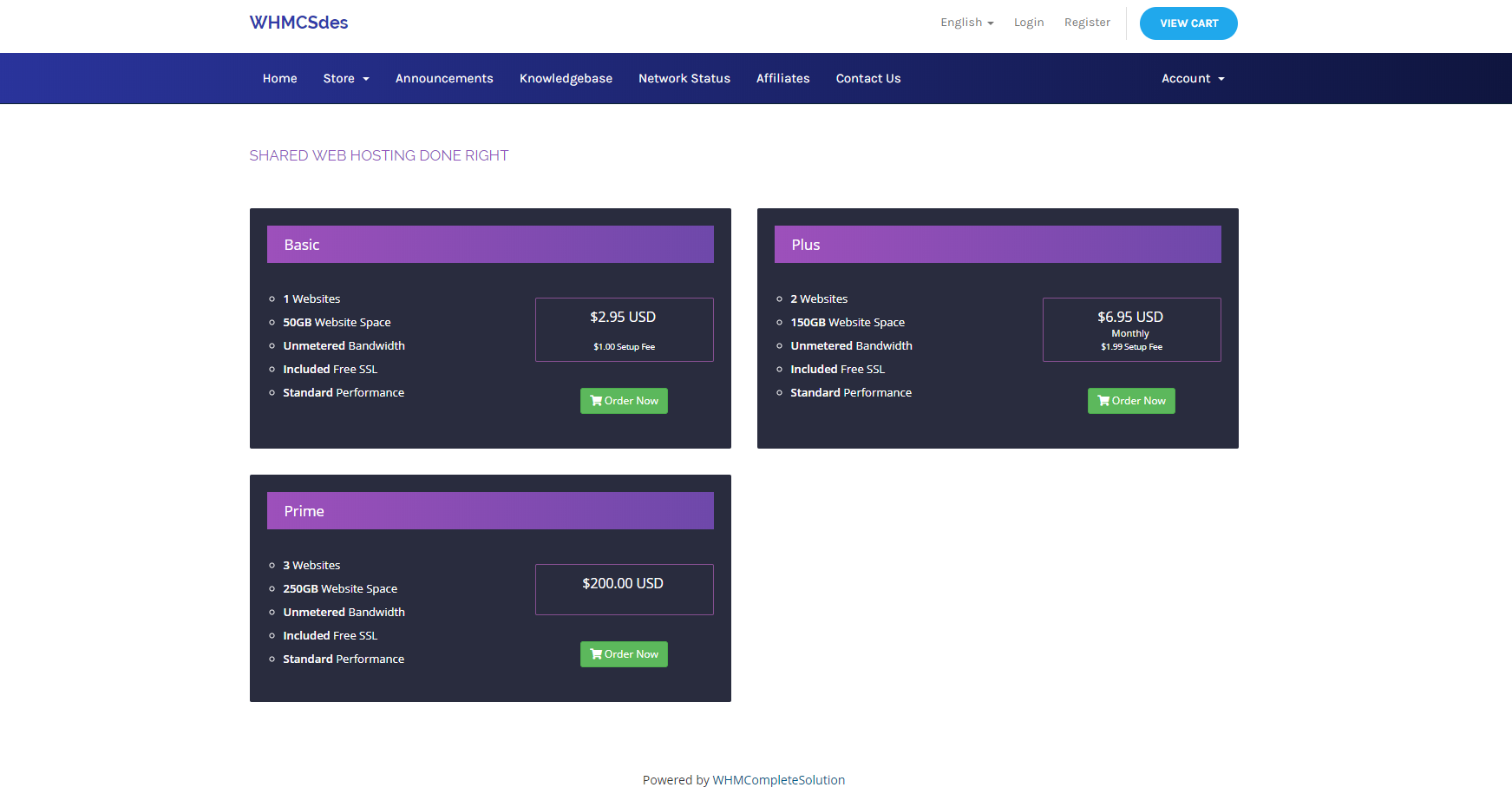Click '2 Websites' feature text

coord(819,299)
